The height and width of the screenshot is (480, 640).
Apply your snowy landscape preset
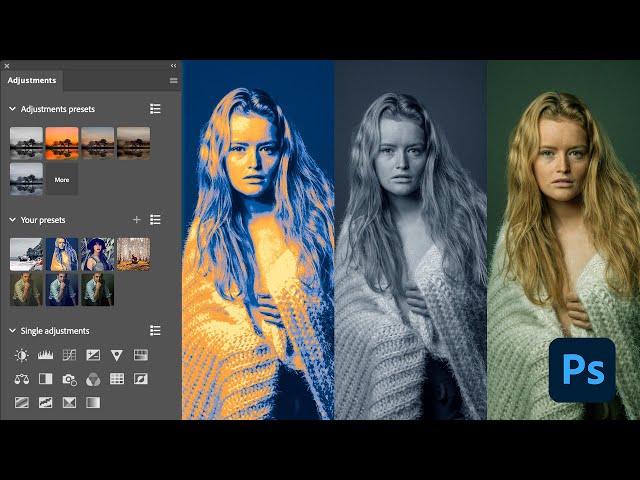pos(26,254)
